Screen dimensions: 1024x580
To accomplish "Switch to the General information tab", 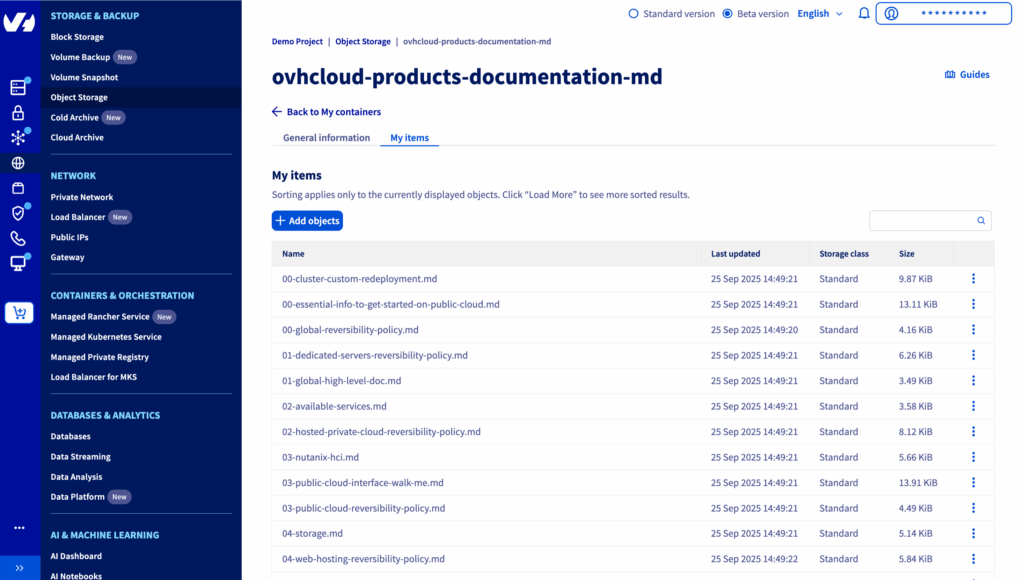I will (x=326, y=138).
